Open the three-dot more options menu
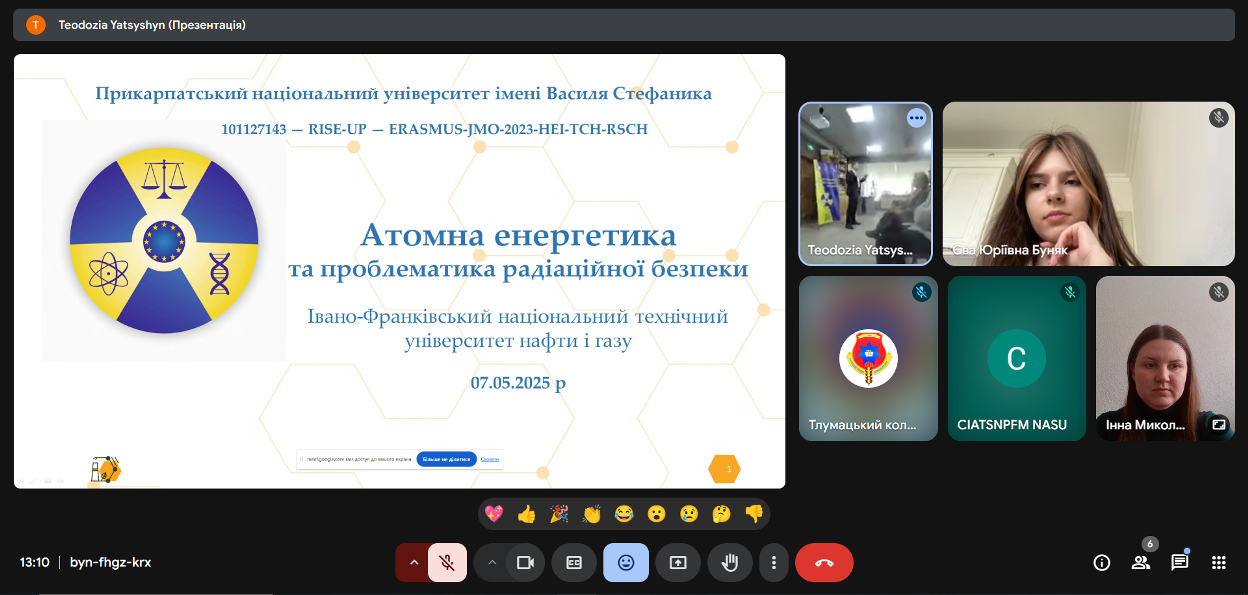Viewport: 1248px width, 595px height. [x=773, y=563]
